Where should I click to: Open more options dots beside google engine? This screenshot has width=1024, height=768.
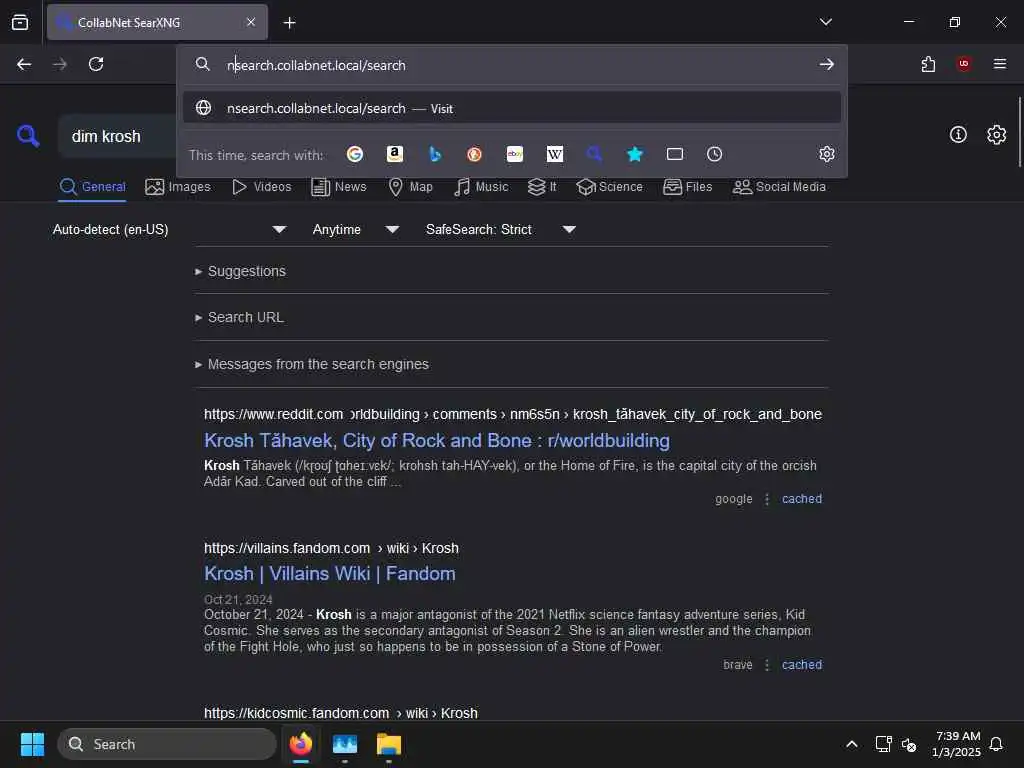(767, 499)
